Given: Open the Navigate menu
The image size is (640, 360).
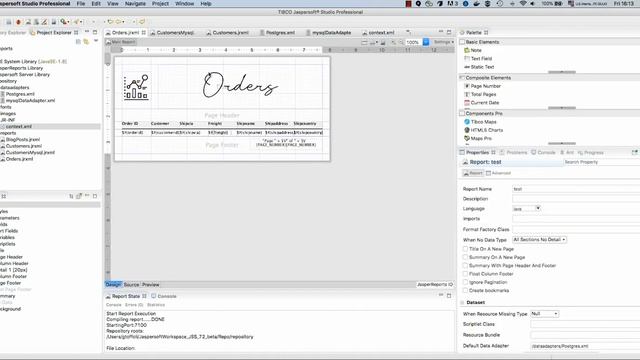Looking at the screenshot, I should point(135,4).
